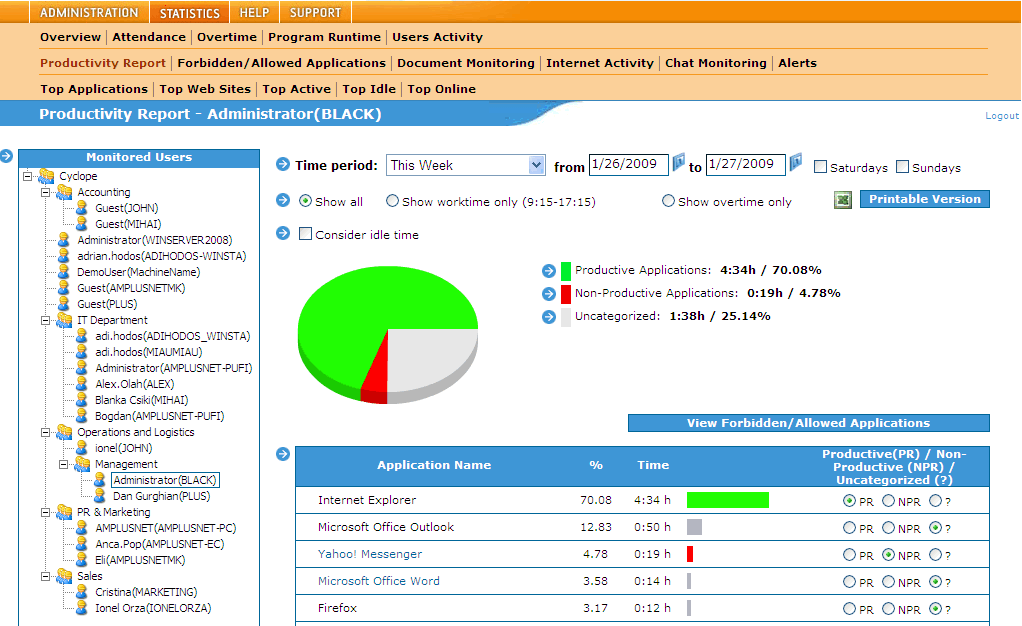Click the arrow icon left of Monitored Users
The image size is (1022, 626).
pos(6,156)
